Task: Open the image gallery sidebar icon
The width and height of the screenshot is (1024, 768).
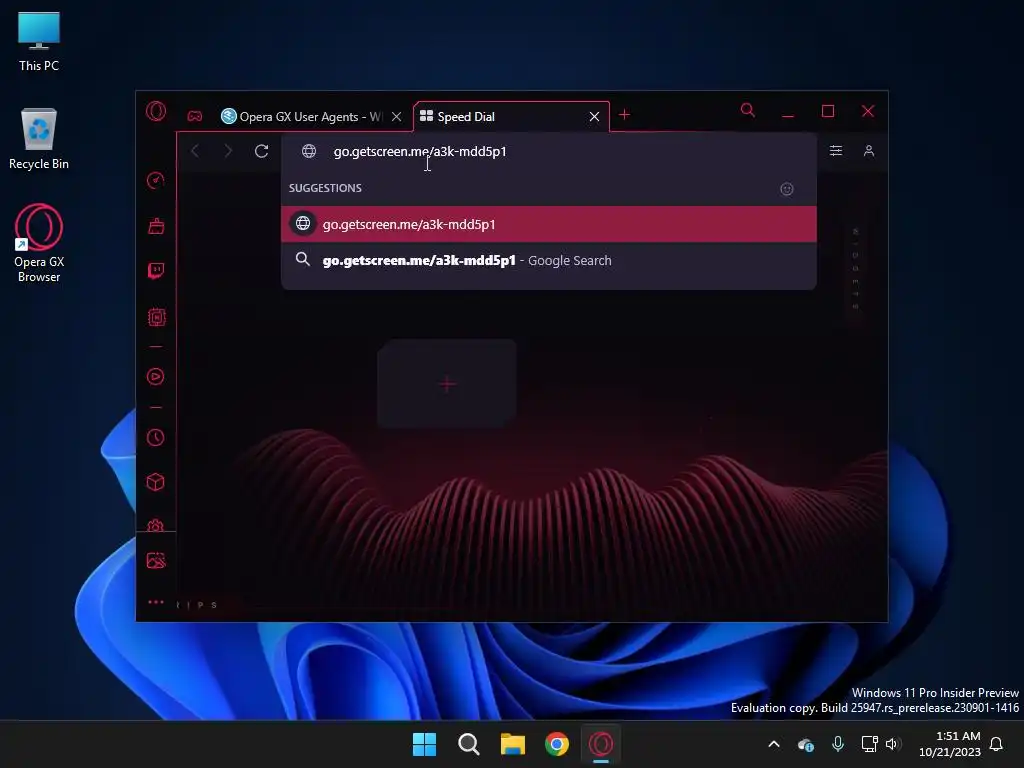Action: [x=156, y=560]
